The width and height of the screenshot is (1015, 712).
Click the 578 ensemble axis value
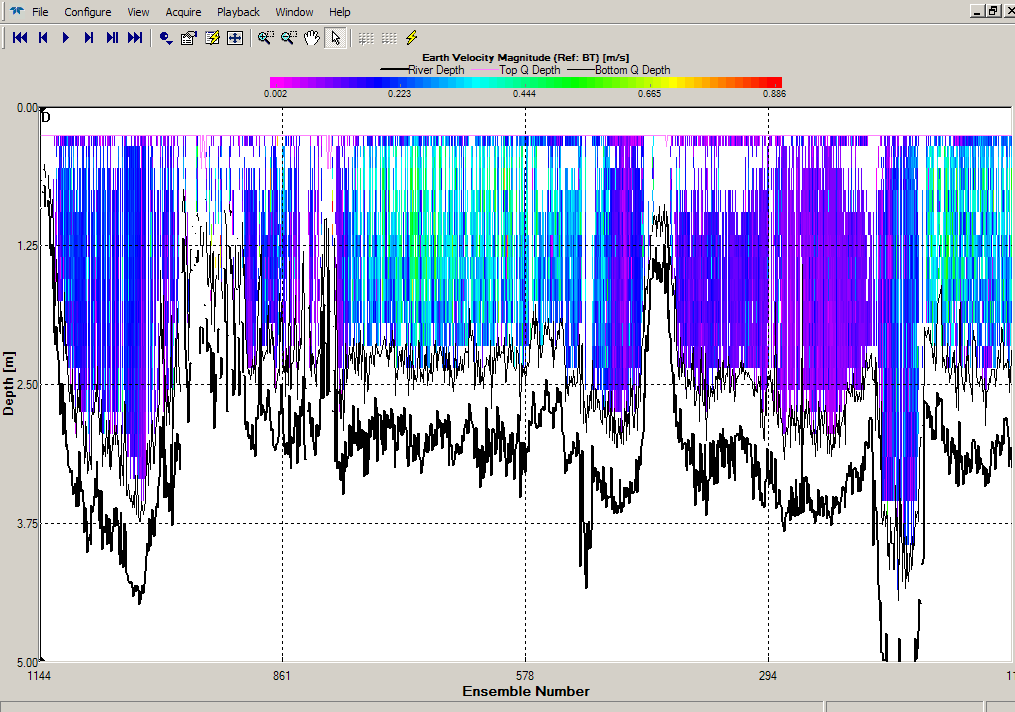point(525,676)
